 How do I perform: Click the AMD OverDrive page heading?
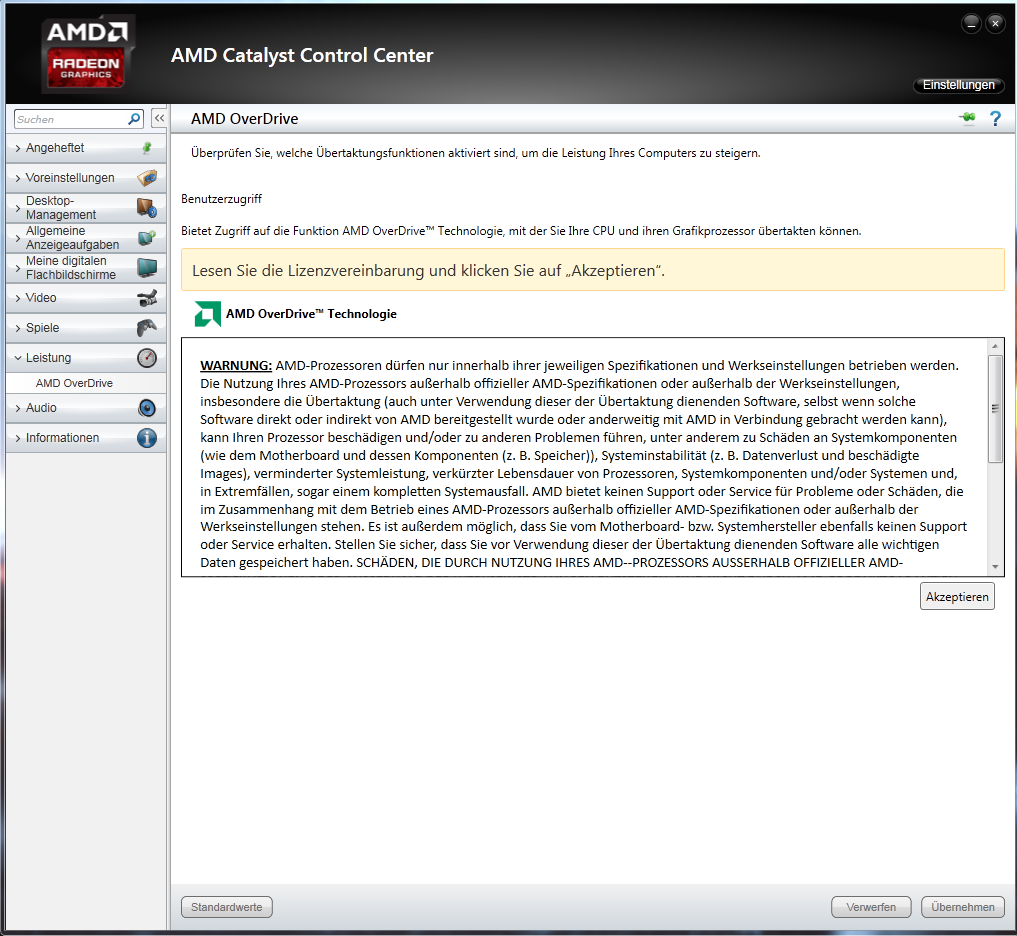(245, 119)
